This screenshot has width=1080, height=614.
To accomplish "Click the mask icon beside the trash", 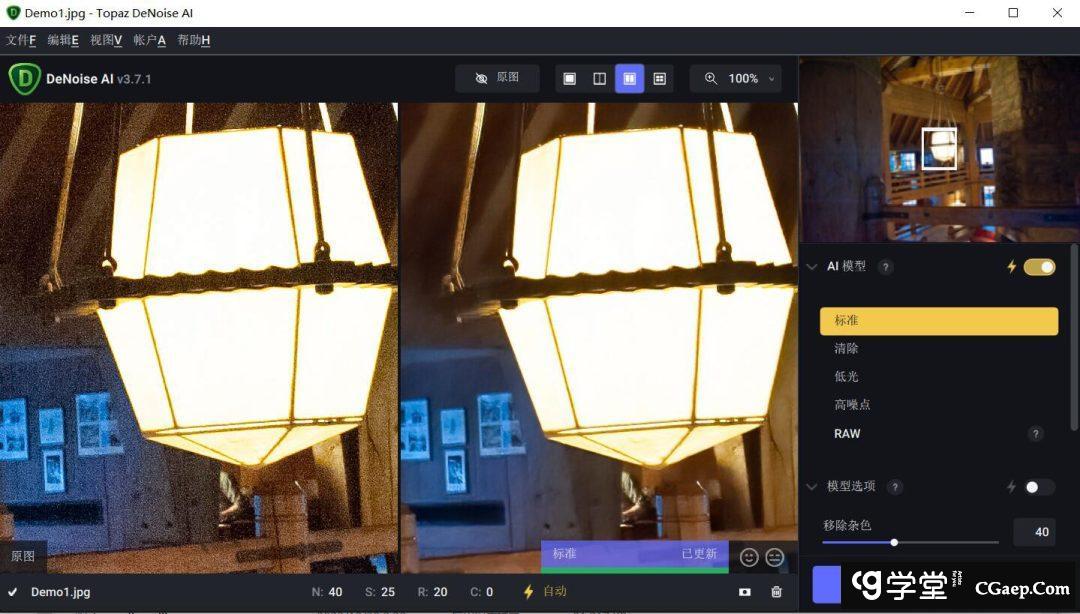I will pyautogui.click(x=745, y=592).
